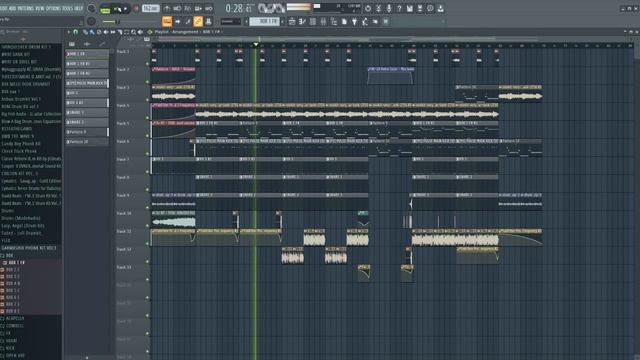The height and width of the screenshot is (360, 640).
Task: Open the playlist options arrow menu
Action: pos(69,32)
